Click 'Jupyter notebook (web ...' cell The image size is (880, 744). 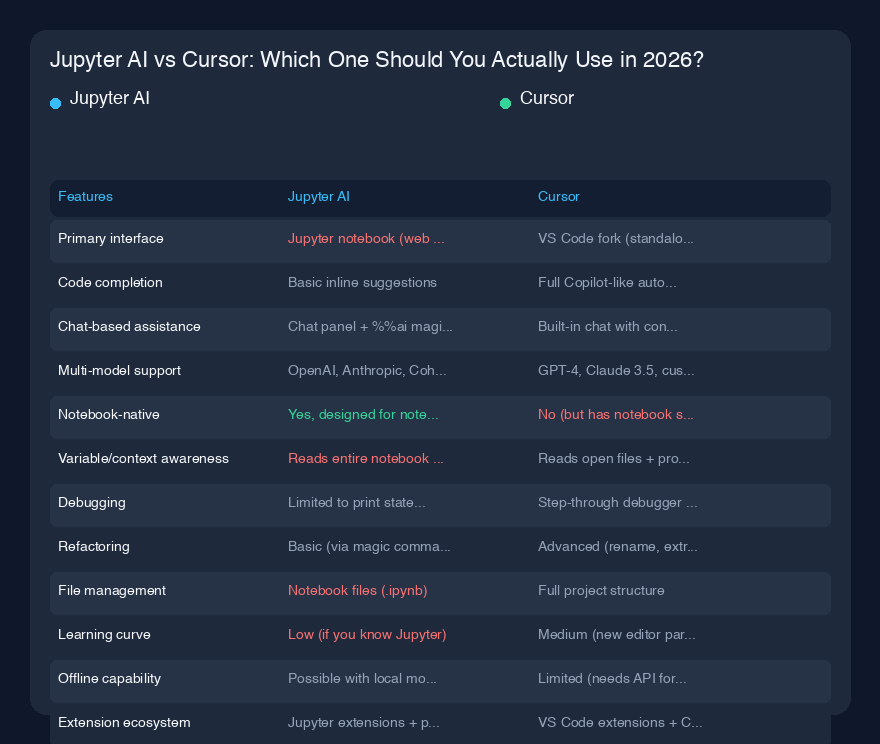366,238
